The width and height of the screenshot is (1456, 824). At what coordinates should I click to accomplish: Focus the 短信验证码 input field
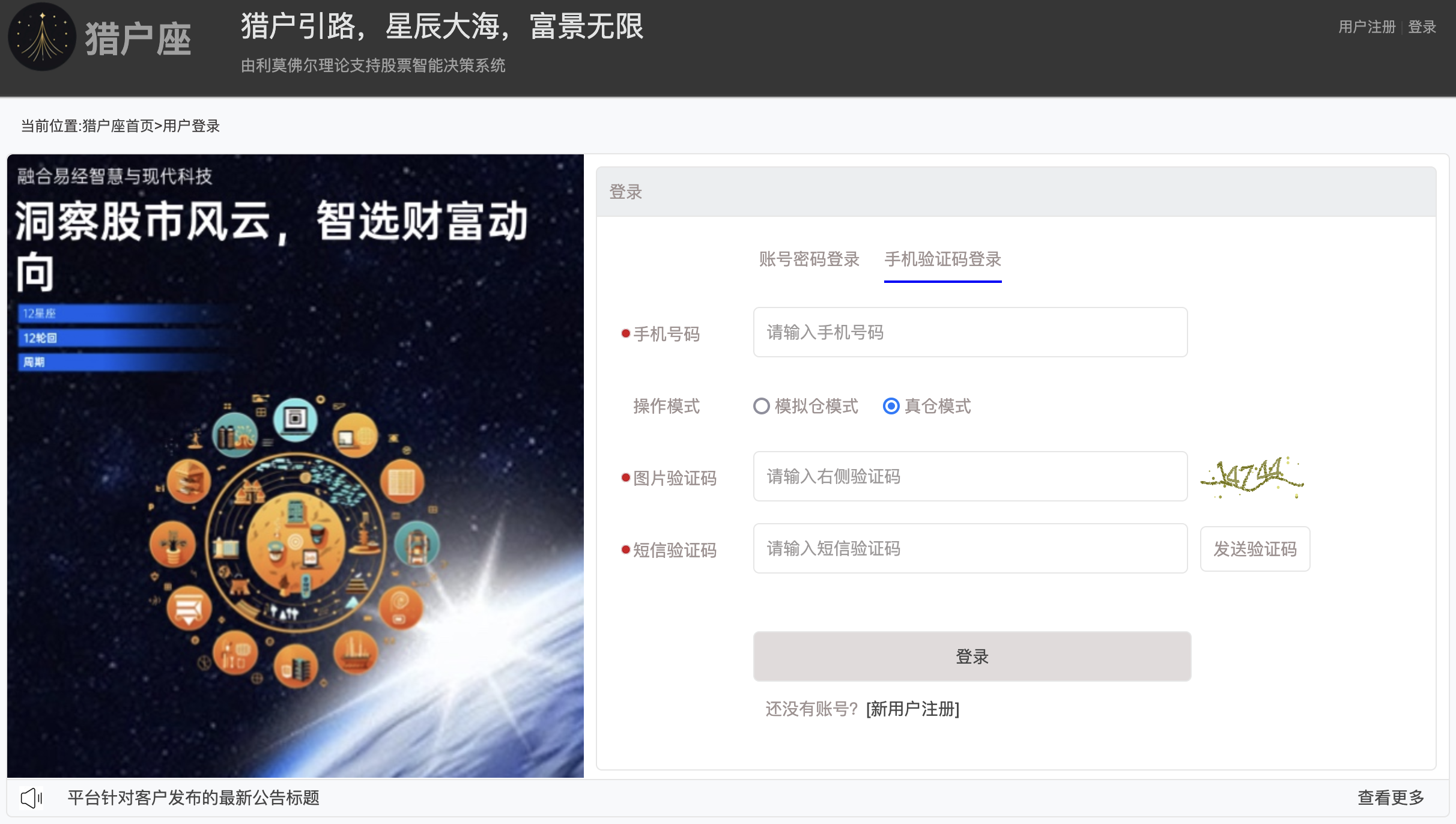(970, 548)
